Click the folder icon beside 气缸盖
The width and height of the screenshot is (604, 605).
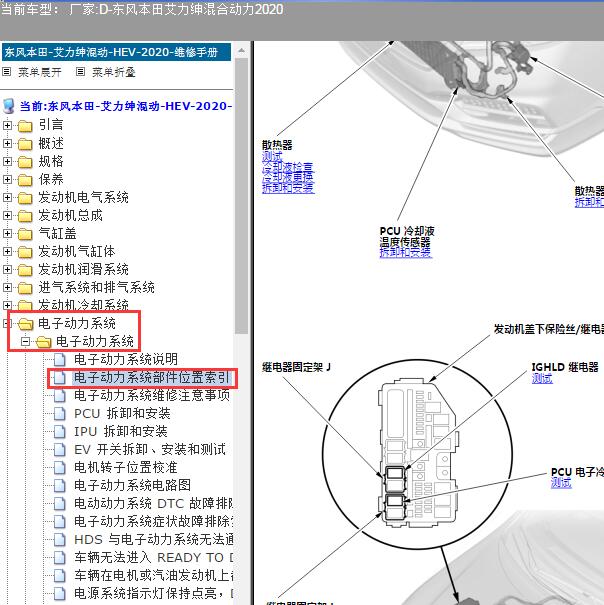click(25, 234)
